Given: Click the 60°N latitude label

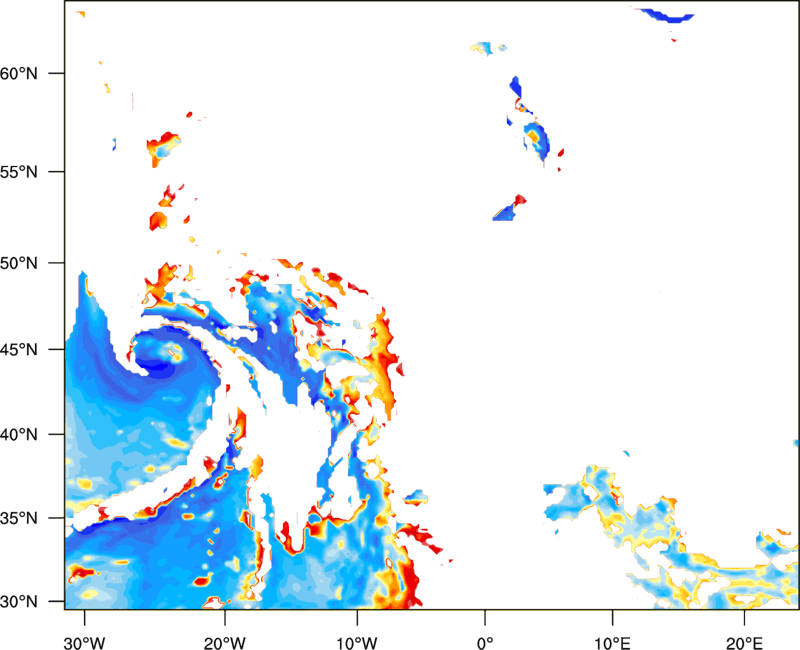Looking at the screenshot, I should tap(19, 73).
